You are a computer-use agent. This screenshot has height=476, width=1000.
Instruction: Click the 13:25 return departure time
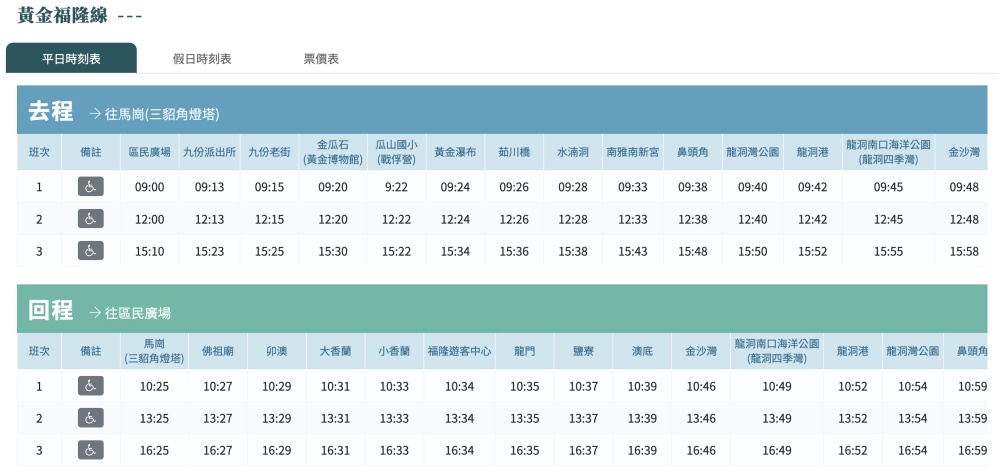click(154, 419)
